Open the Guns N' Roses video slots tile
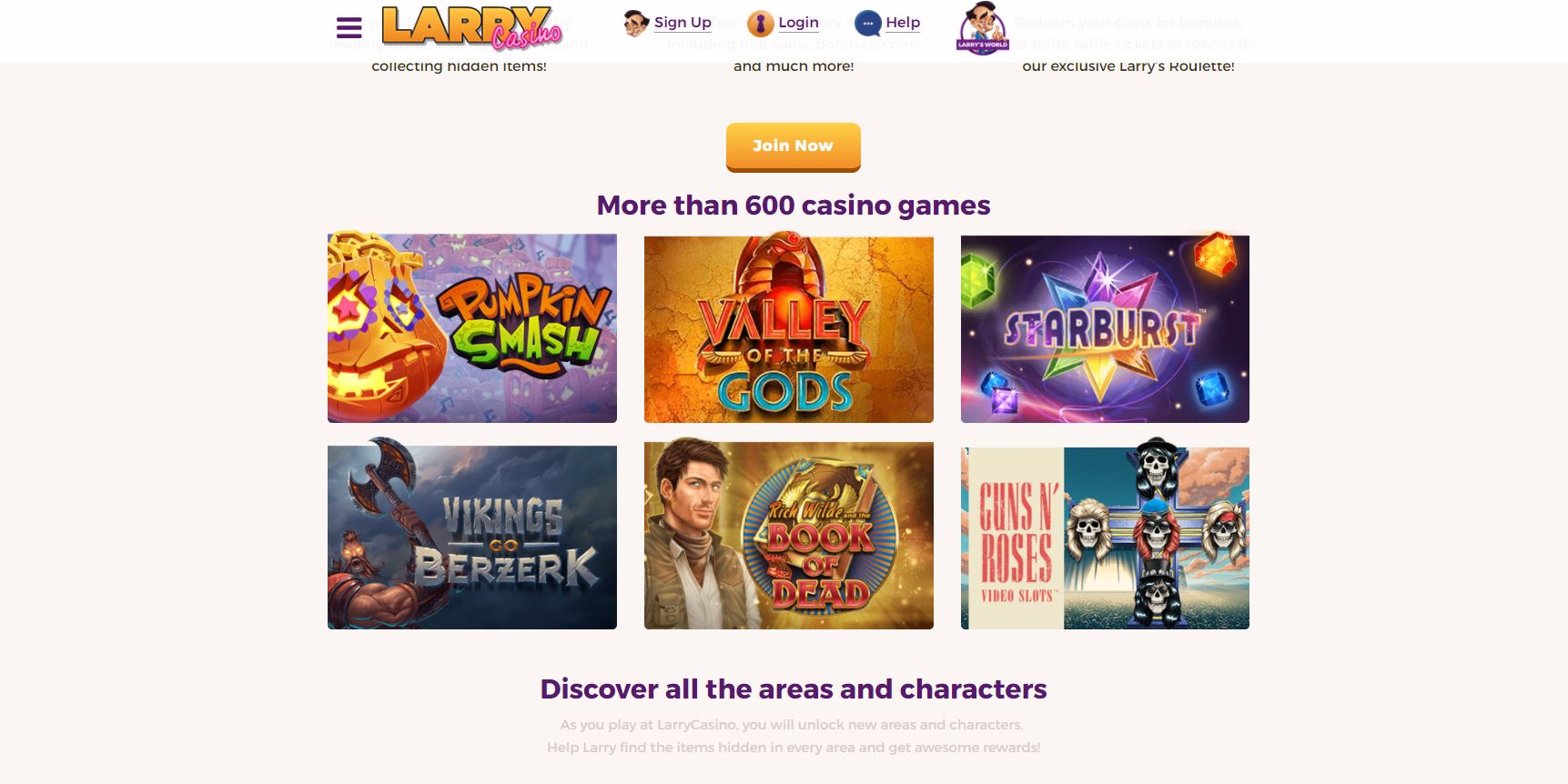1568x784 pixels. (1105, 534)
